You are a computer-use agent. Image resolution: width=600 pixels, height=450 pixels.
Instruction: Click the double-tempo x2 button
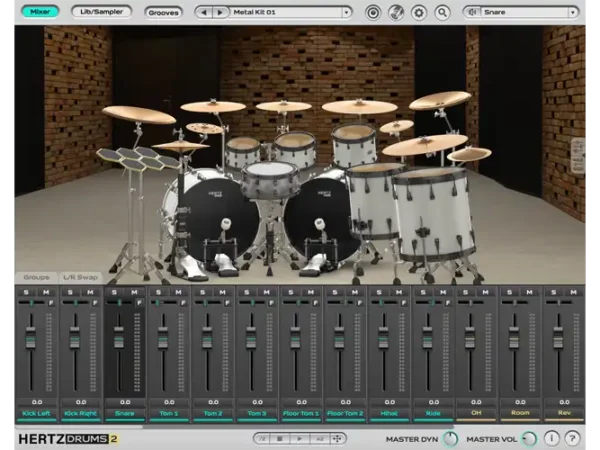(x=320, y=439)
